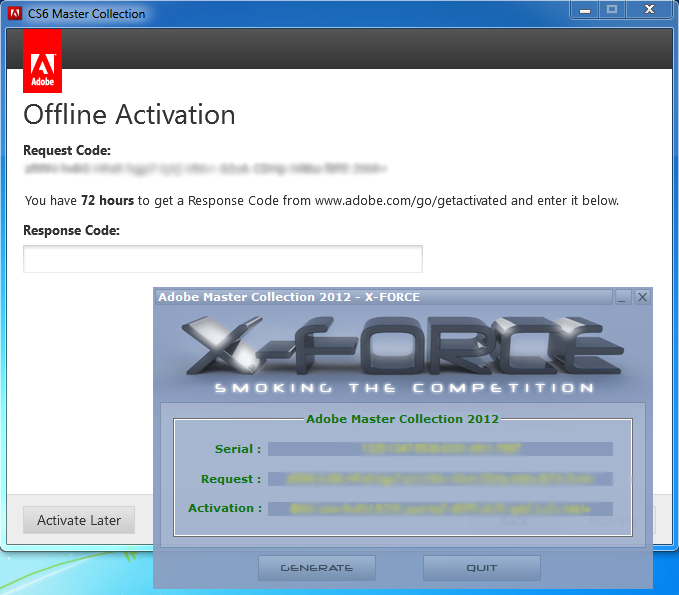This screenshot has width=679, height=595.
Task: Click the X-FORCE window title bar text
Action: (289, 297)
